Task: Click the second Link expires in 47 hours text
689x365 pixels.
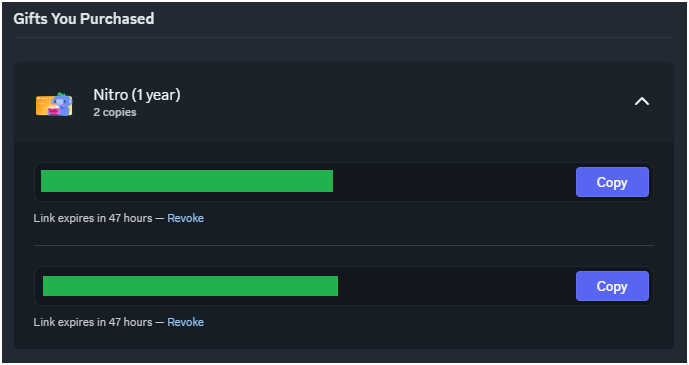Action: pyautogui.click(x=93, y=322)
